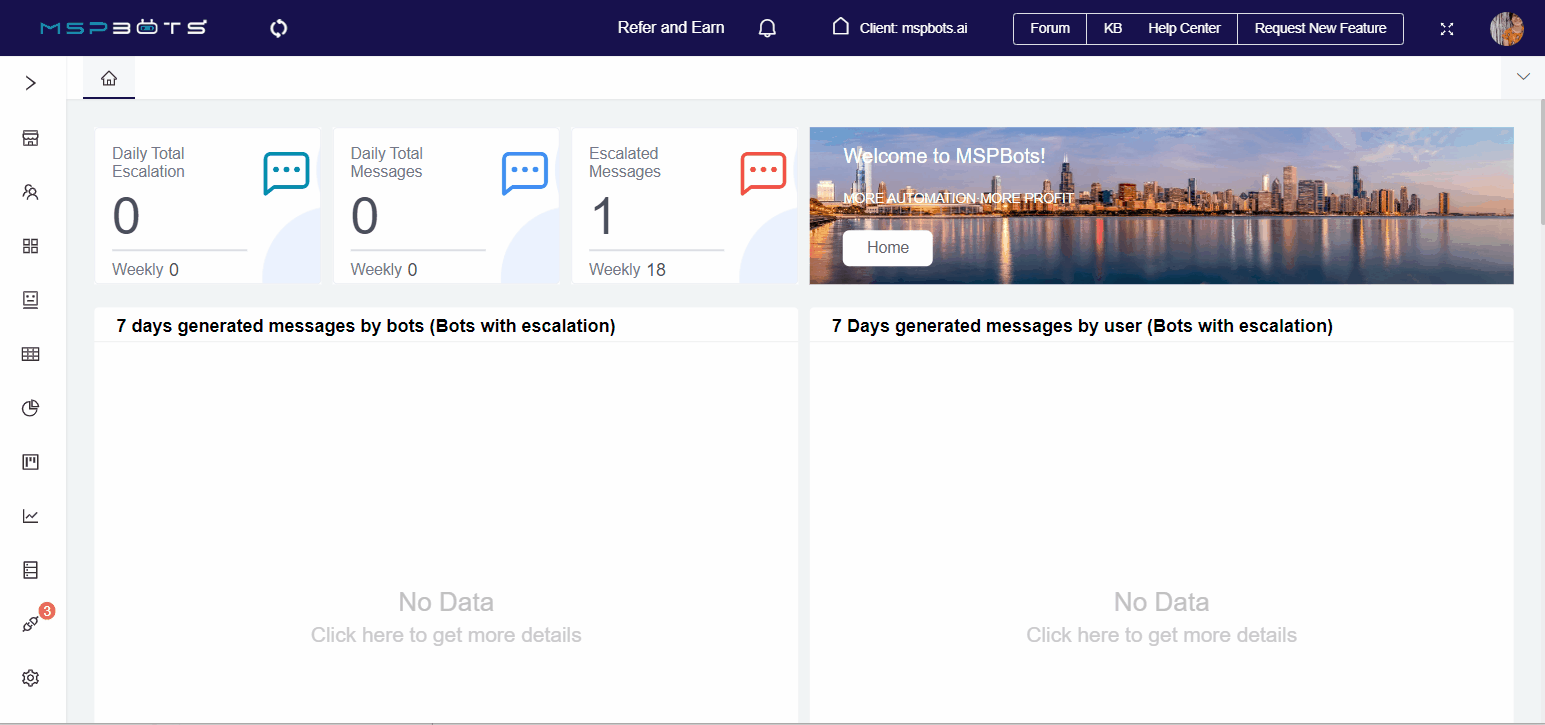Open the bot face icon in sidebar

tap(31, 300)
